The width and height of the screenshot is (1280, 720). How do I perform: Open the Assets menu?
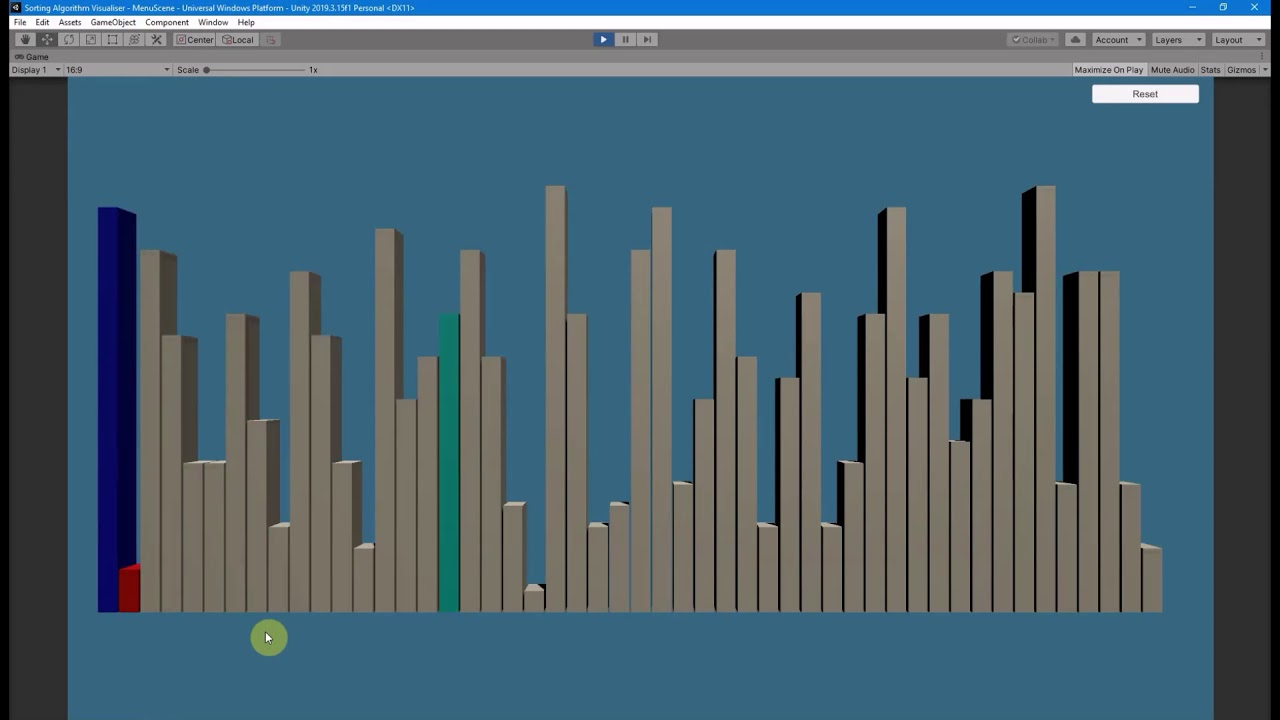point(70,22)
